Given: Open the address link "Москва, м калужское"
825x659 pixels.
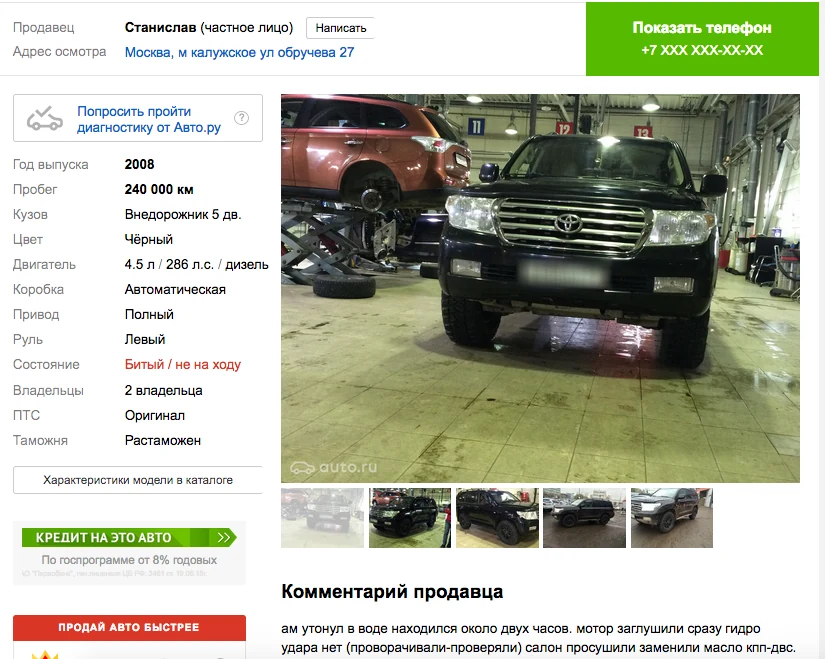Looking at the screenshot, I should pyautogui.click(x=239, y=53).
